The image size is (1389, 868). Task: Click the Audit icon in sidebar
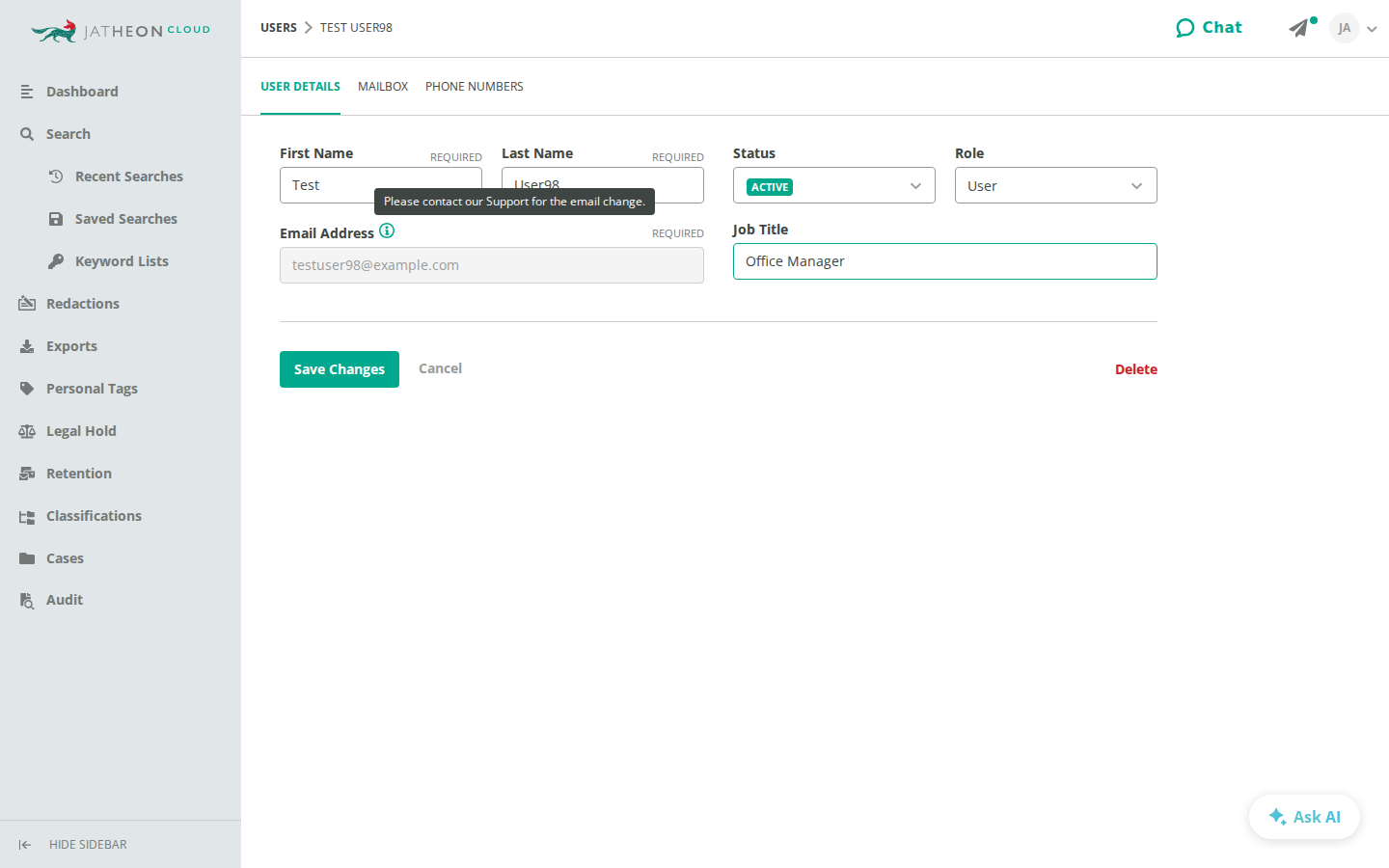tap(27, 601)
